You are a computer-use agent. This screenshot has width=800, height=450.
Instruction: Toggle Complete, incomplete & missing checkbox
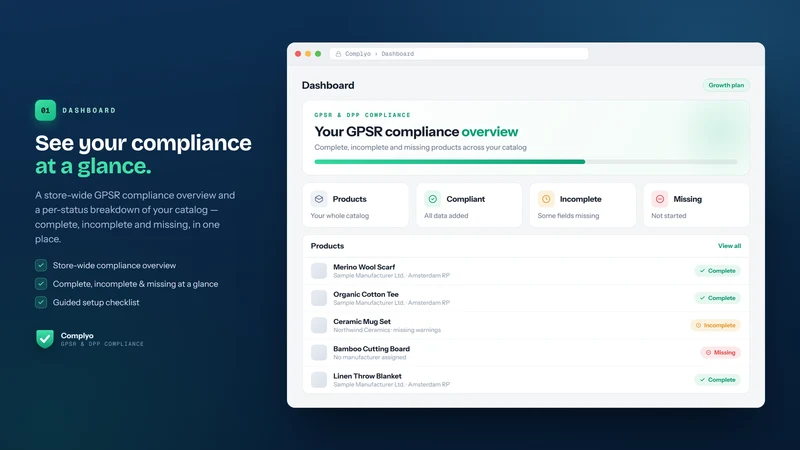(41, 284)
